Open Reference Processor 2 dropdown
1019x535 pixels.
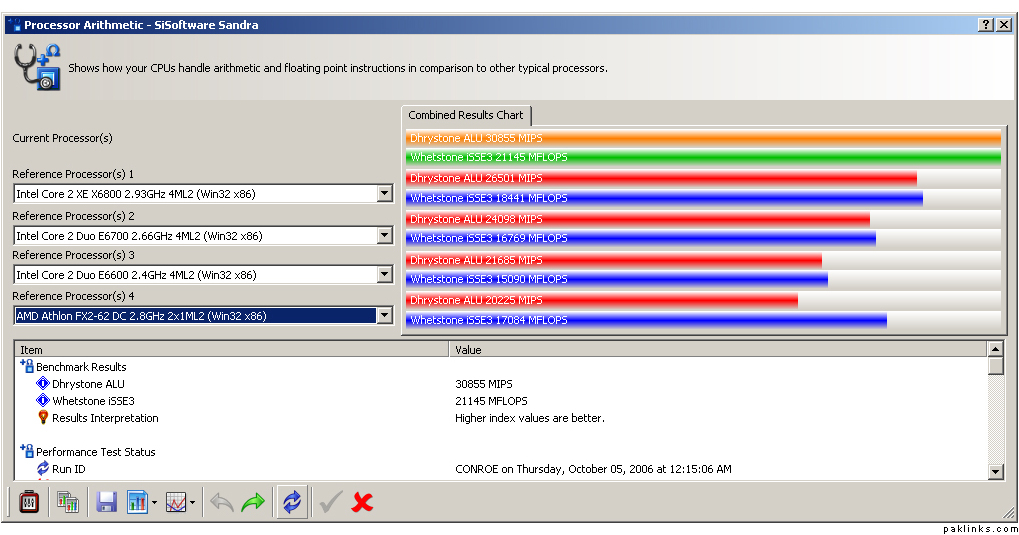(384, 236)
